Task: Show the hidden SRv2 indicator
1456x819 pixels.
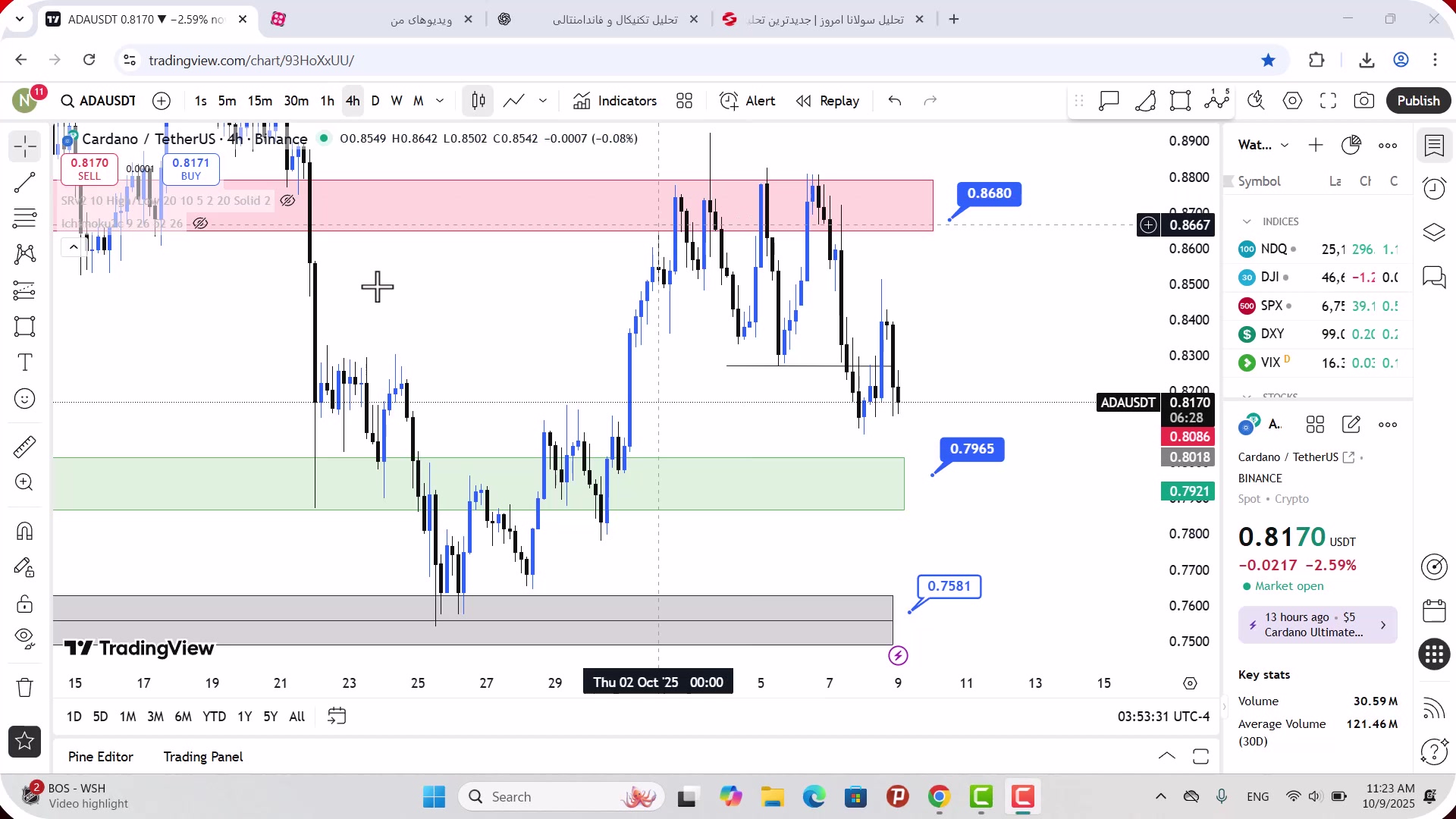Action: click(x=287, y=201)
